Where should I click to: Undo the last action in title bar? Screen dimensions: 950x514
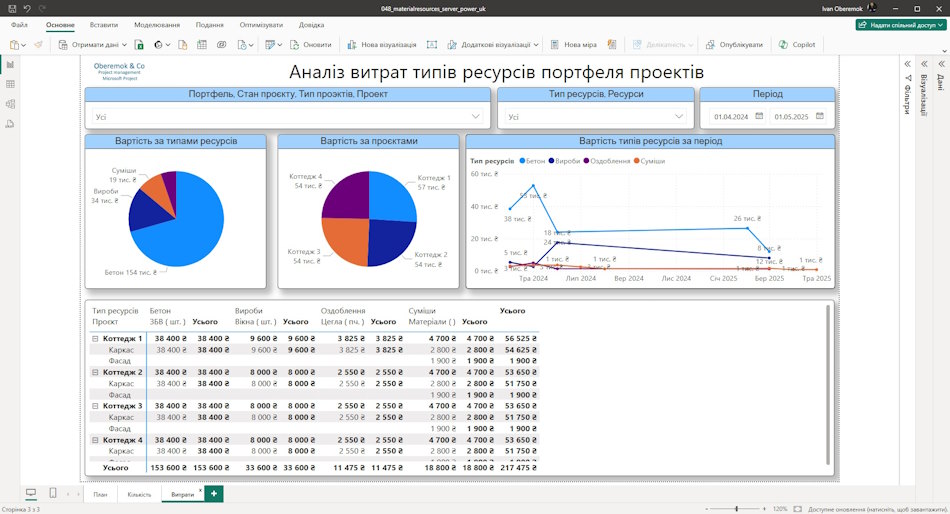27,8
